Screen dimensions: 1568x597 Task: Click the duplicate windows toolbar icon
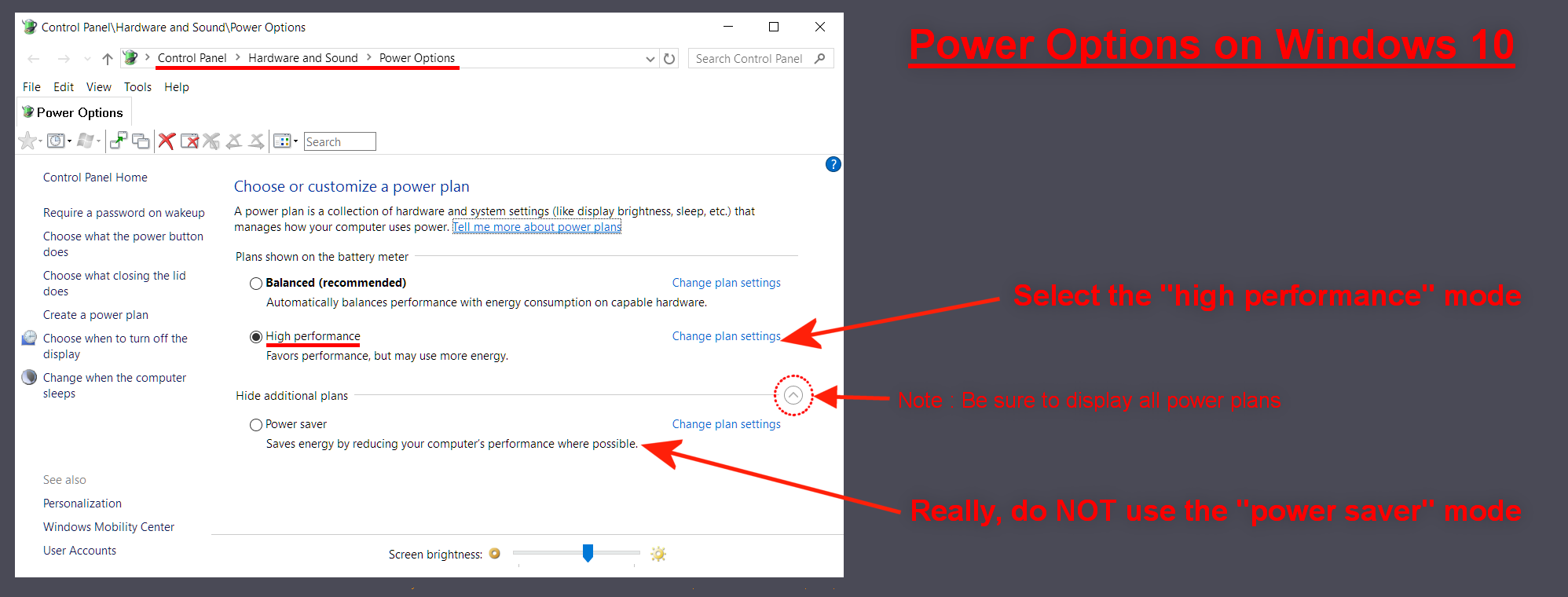[141, 141]
